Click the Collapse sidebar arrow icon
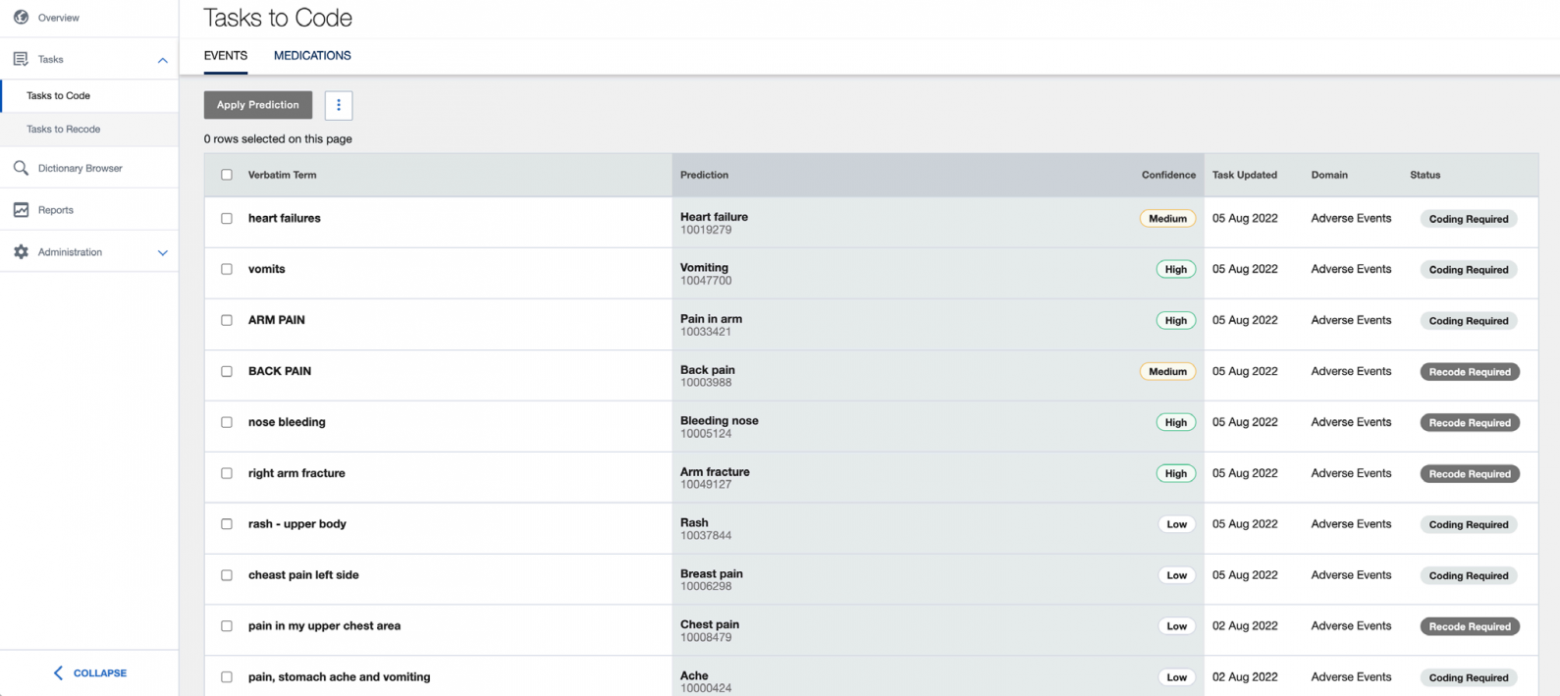This screenshot has height=696, width=1560. tap(58, 673)
